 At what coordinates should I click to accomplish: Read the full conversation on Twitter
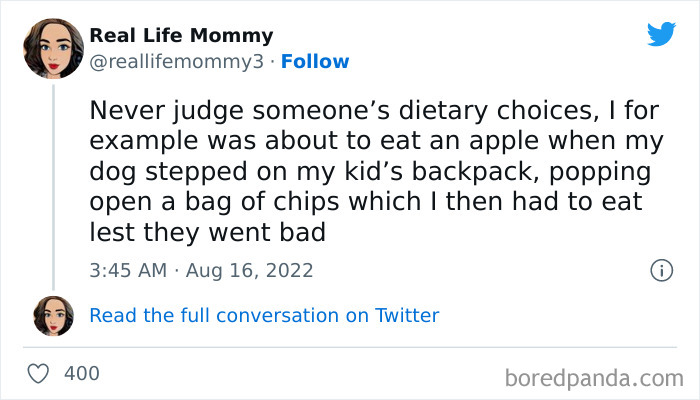[264, 316]
